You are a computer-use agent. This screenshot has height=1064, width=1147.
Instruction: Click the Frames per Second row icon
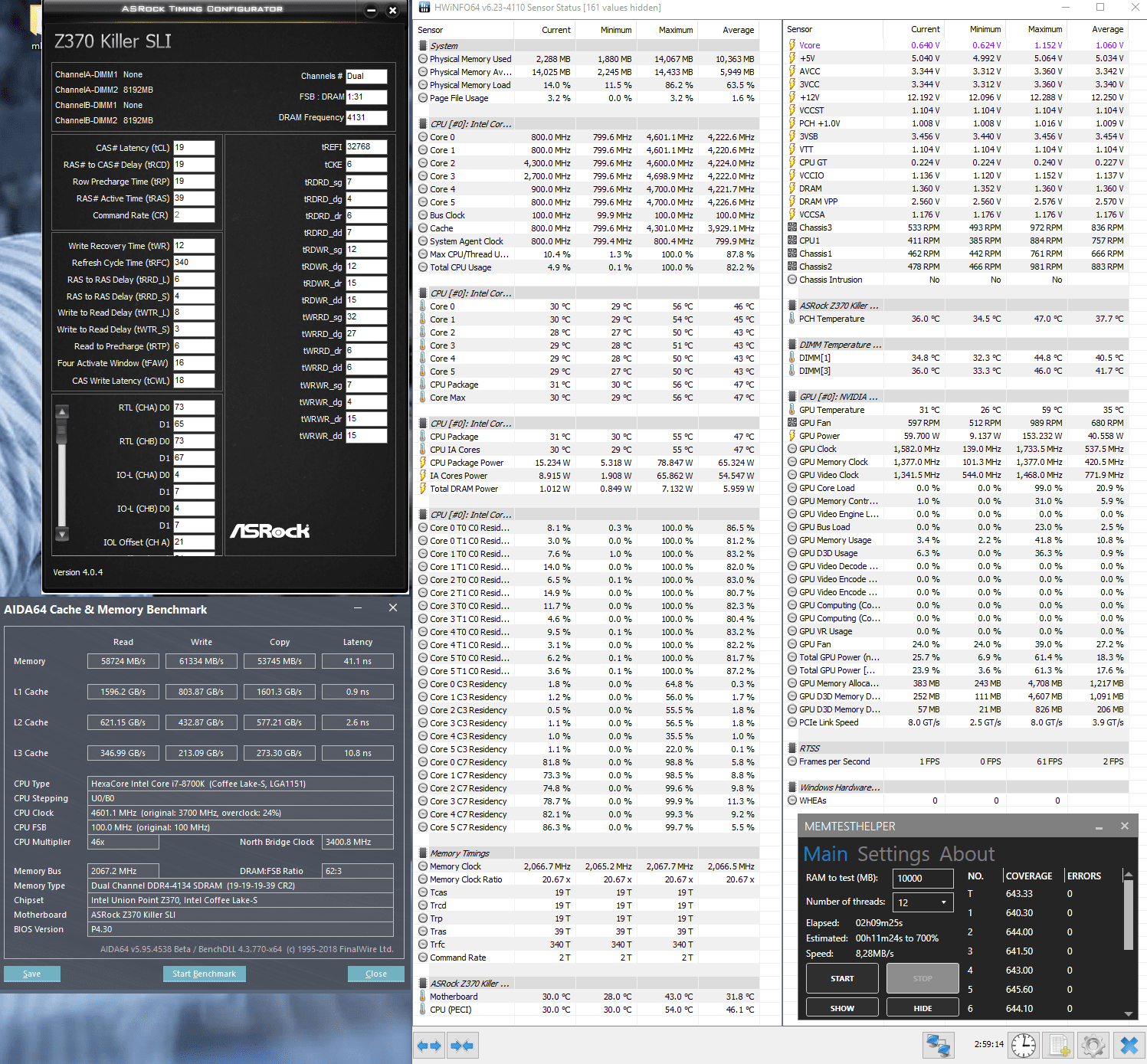[x=792, y=761]
